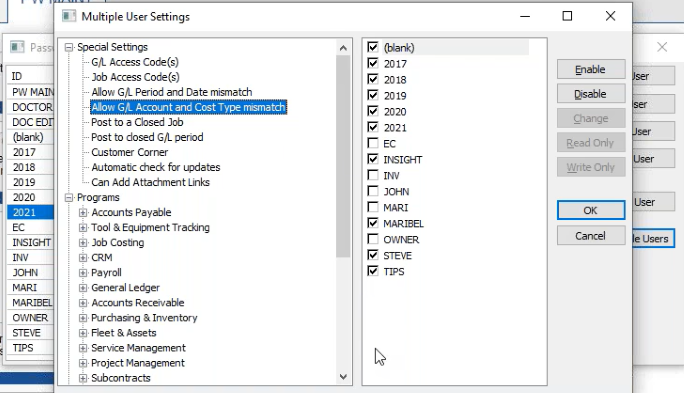This screenshot has width=684, height=393.
Task: Expand Tool & Equipment Tracking node
Action: [82, 228]
